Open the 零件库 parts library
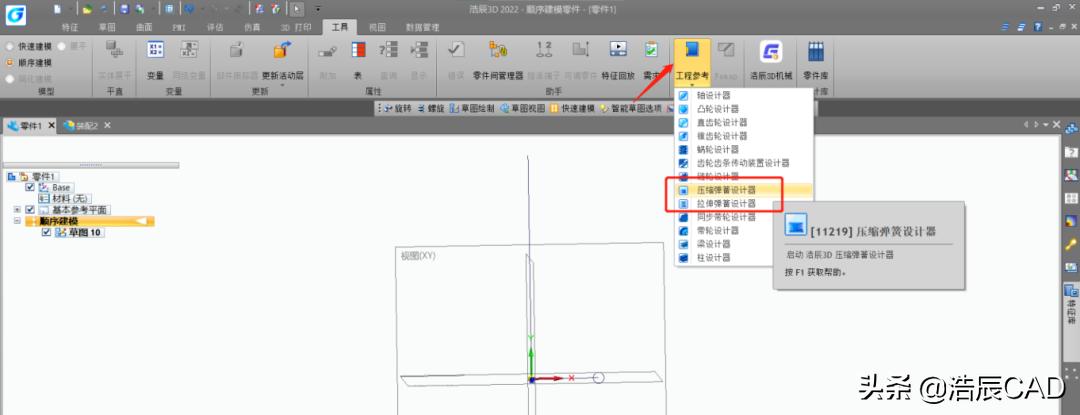Image resolution: width=1080 pixels, height=415 pixels. (816, 60)
